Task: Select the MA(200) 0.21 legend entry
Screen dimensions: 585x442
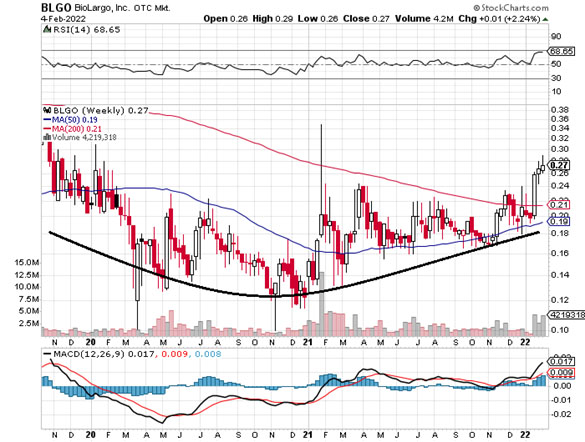Action: coord(76,129)
